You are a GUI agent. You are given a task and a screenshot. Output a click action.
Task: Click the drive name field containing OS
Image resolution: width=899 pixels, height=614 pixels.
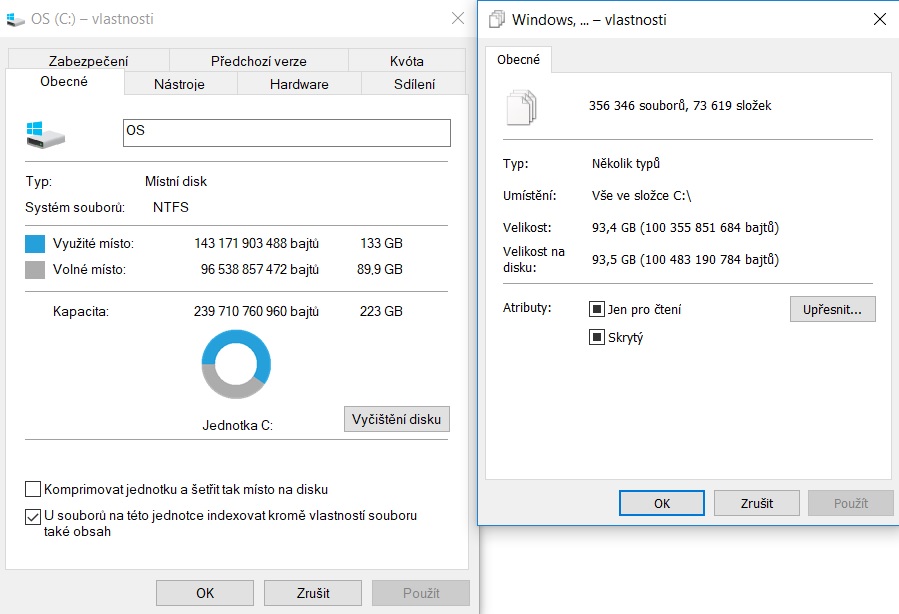287,133
